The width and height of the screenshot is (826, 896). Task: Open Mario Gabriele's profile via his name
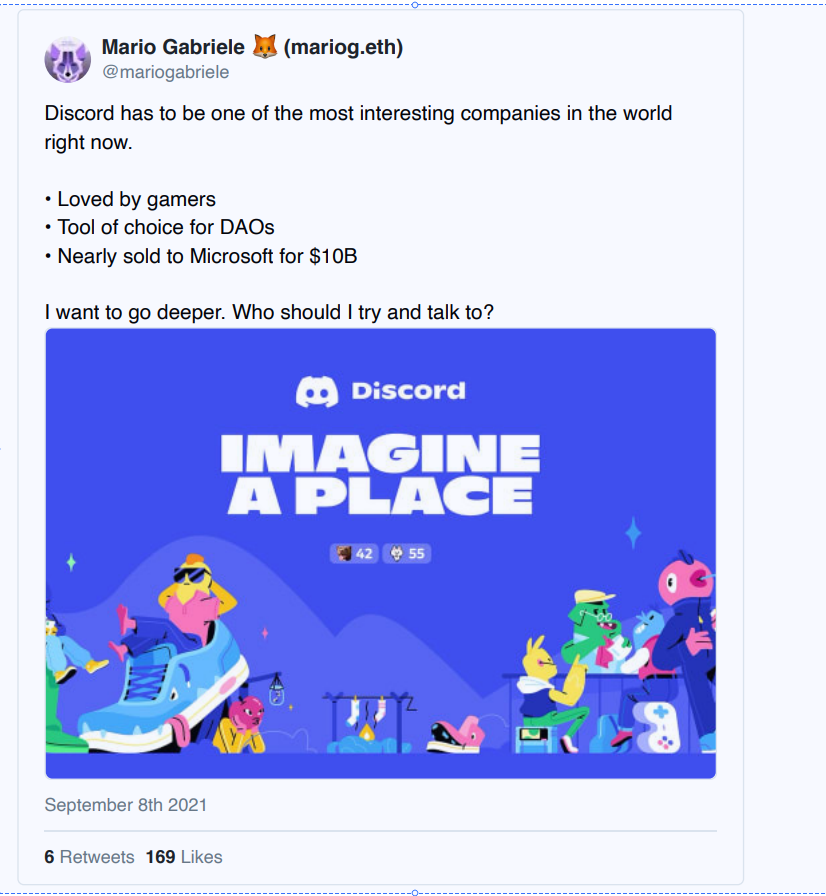(x=172, y=46)
